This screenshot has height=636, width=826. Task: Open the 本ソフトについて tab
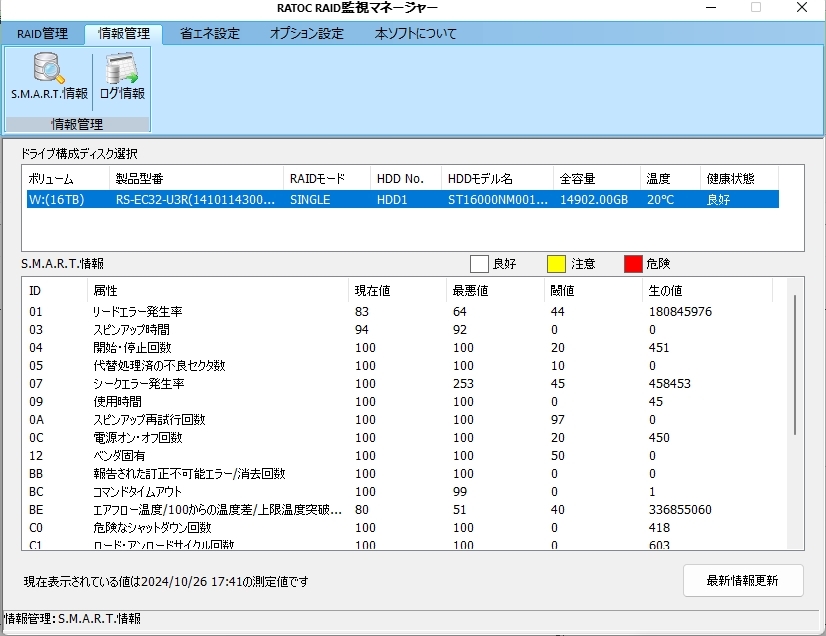point(415,34)
